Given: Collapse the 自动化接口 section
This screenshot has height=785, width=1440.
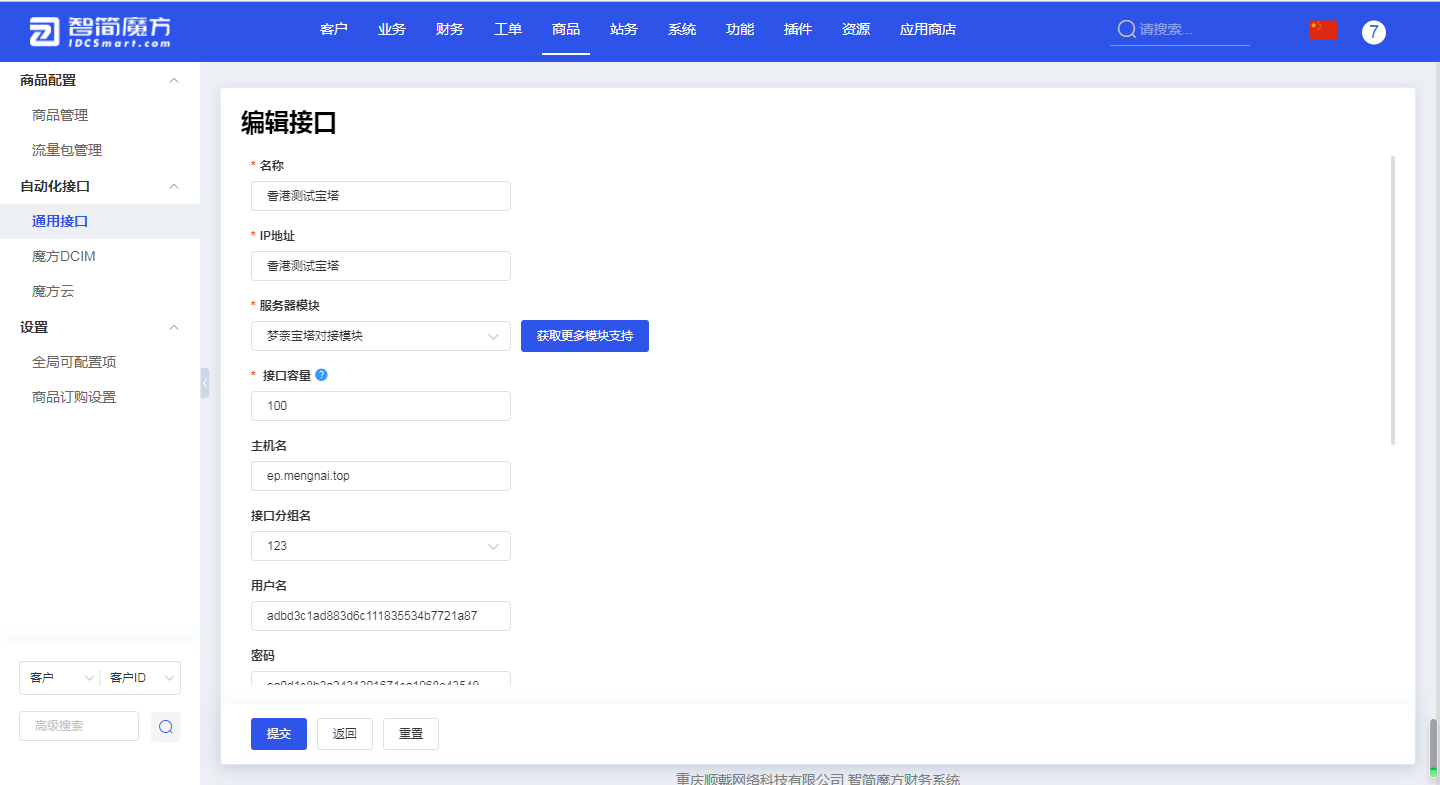Looking at the screenshot, I should point(174,186).
